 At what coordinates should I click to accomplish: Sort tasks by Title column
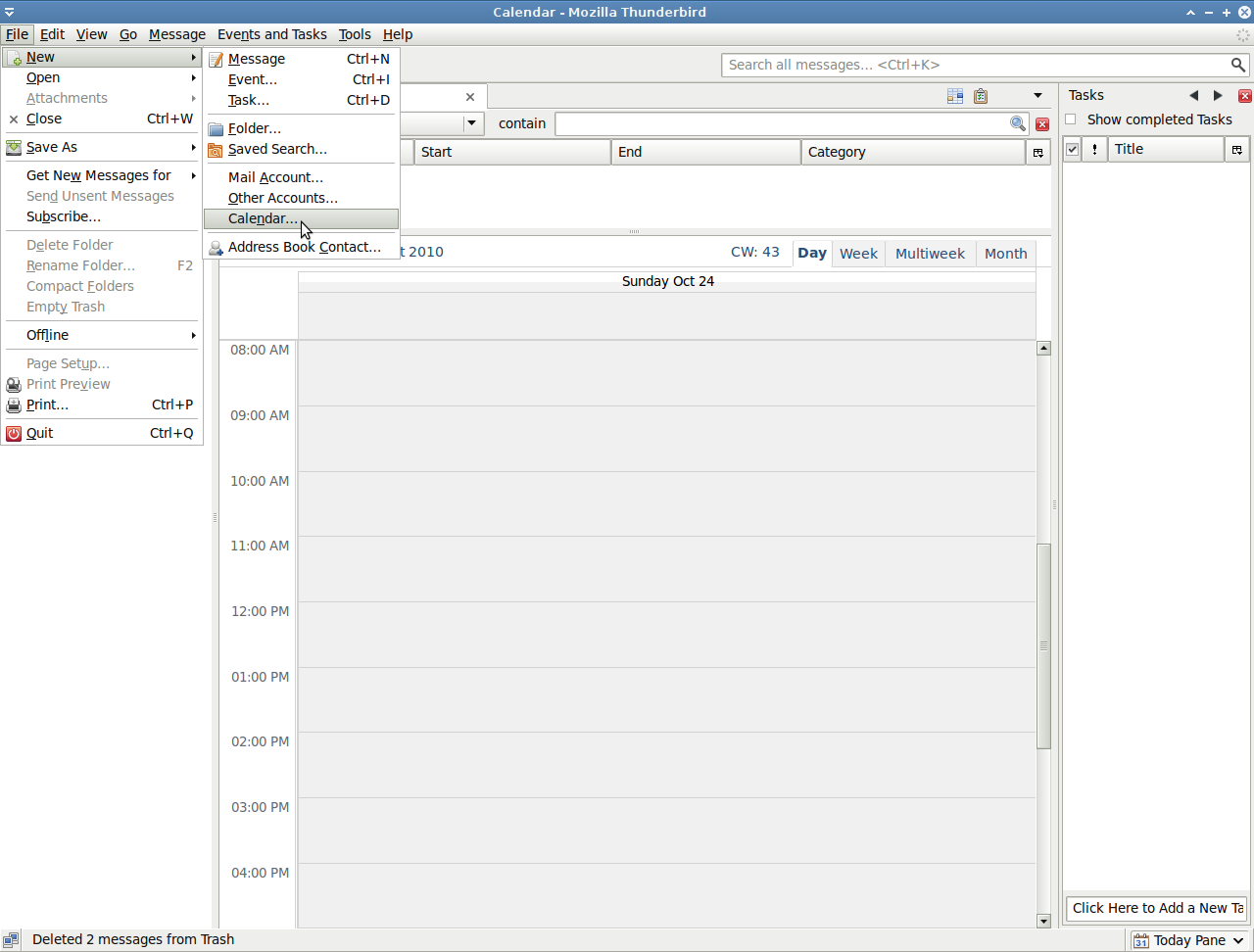tap(1166, 149)
